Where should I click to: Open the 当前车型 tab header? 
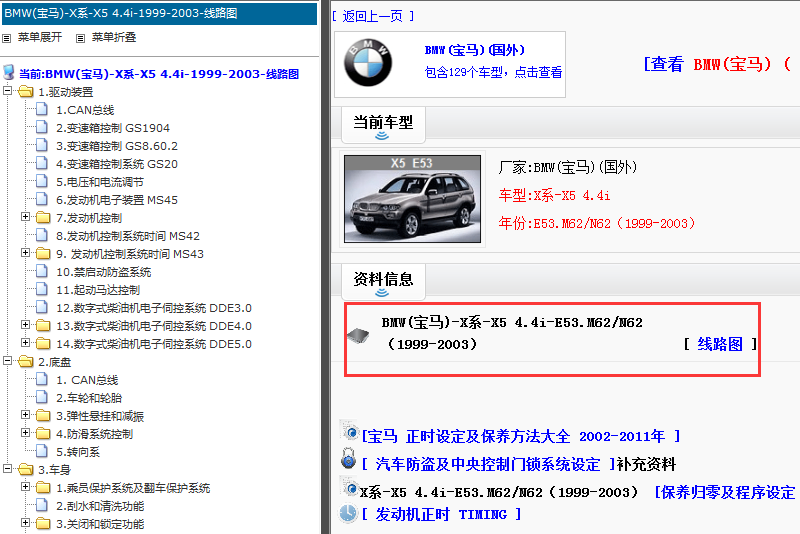click(x=383, y=125)
